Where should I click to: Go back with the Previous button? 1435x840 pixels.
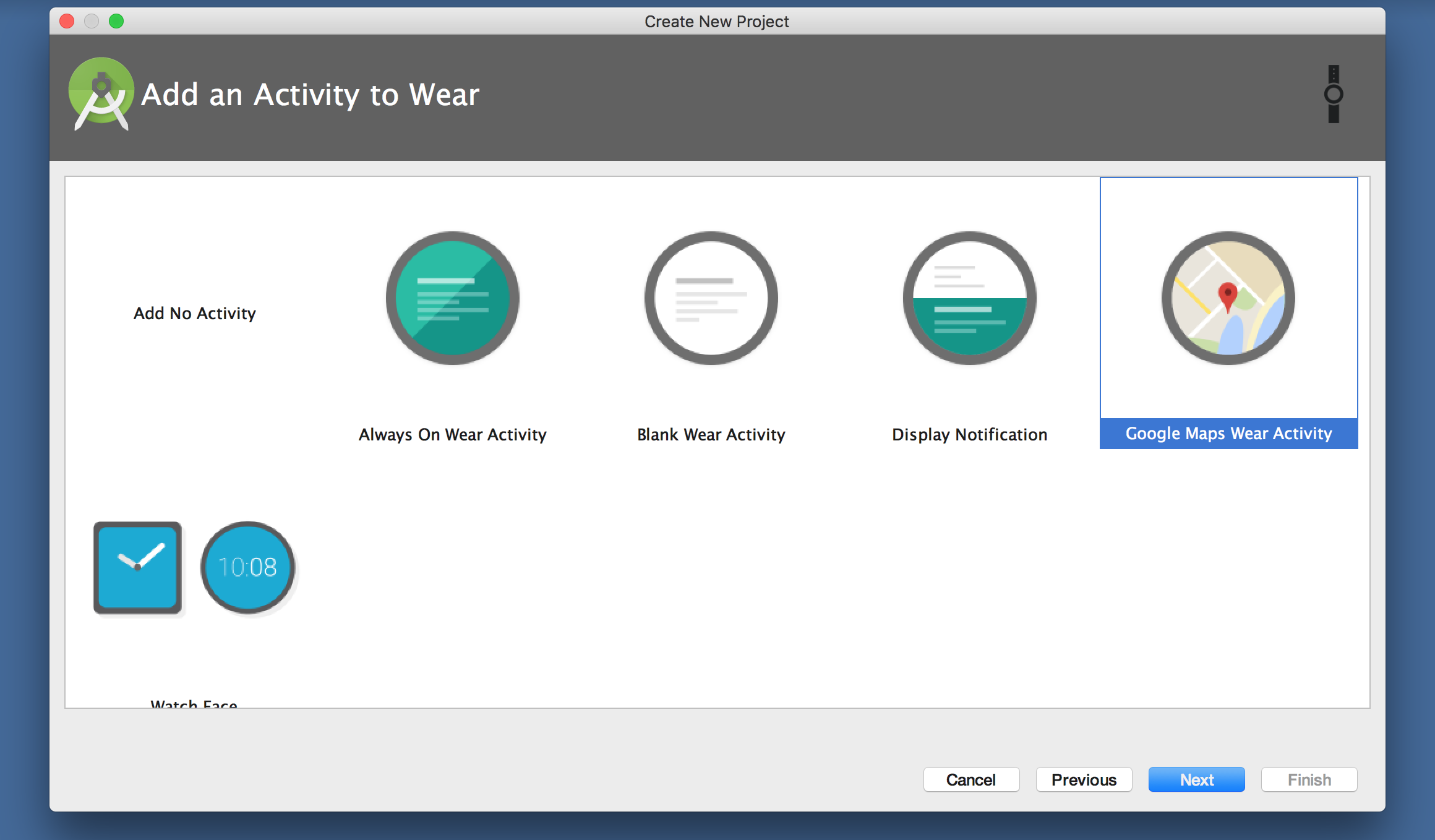click(1084, 779)
